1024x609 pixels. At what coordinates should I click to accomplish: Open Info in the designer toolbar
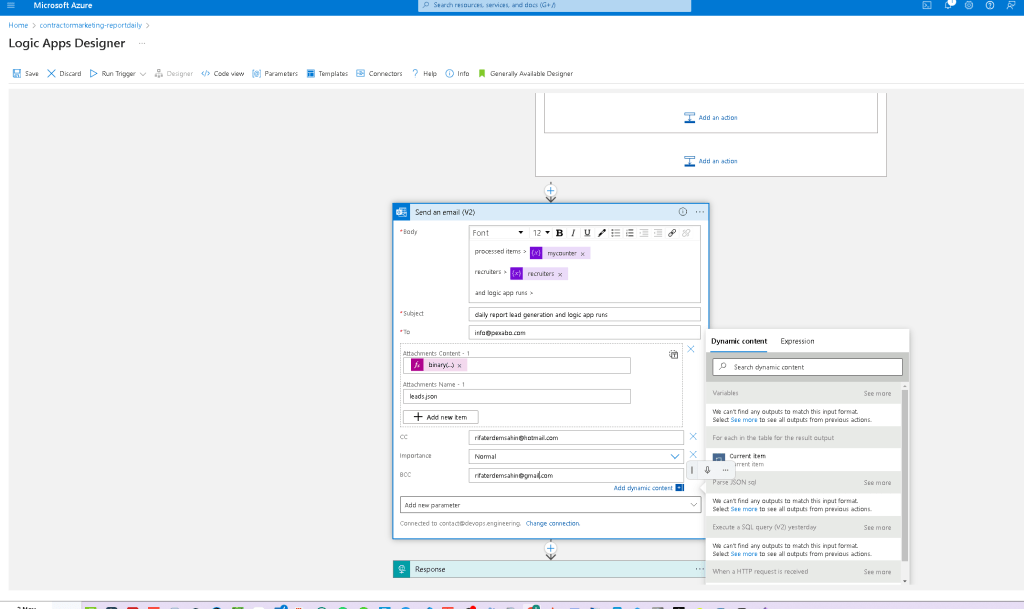(x=457, y=74)
